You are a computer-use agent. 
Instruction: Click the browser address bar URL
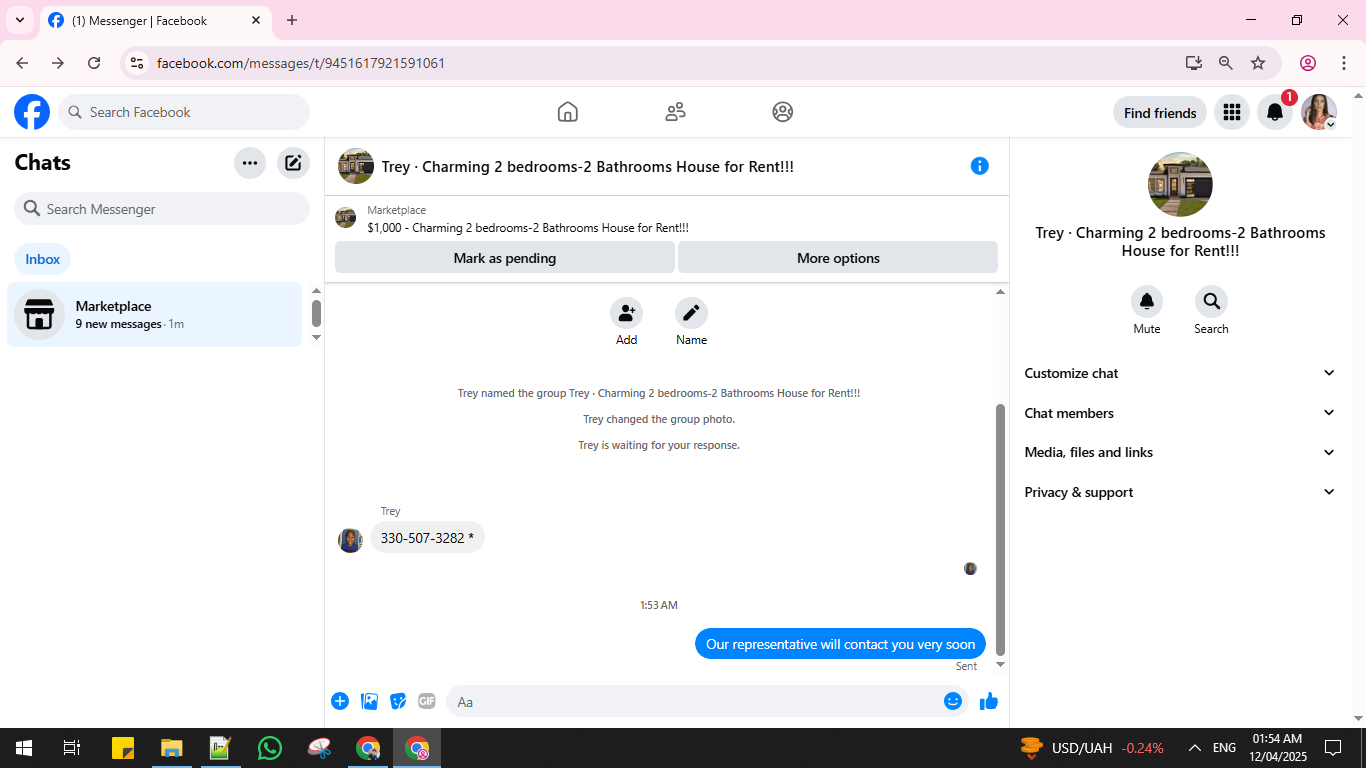tap(301, 63)
